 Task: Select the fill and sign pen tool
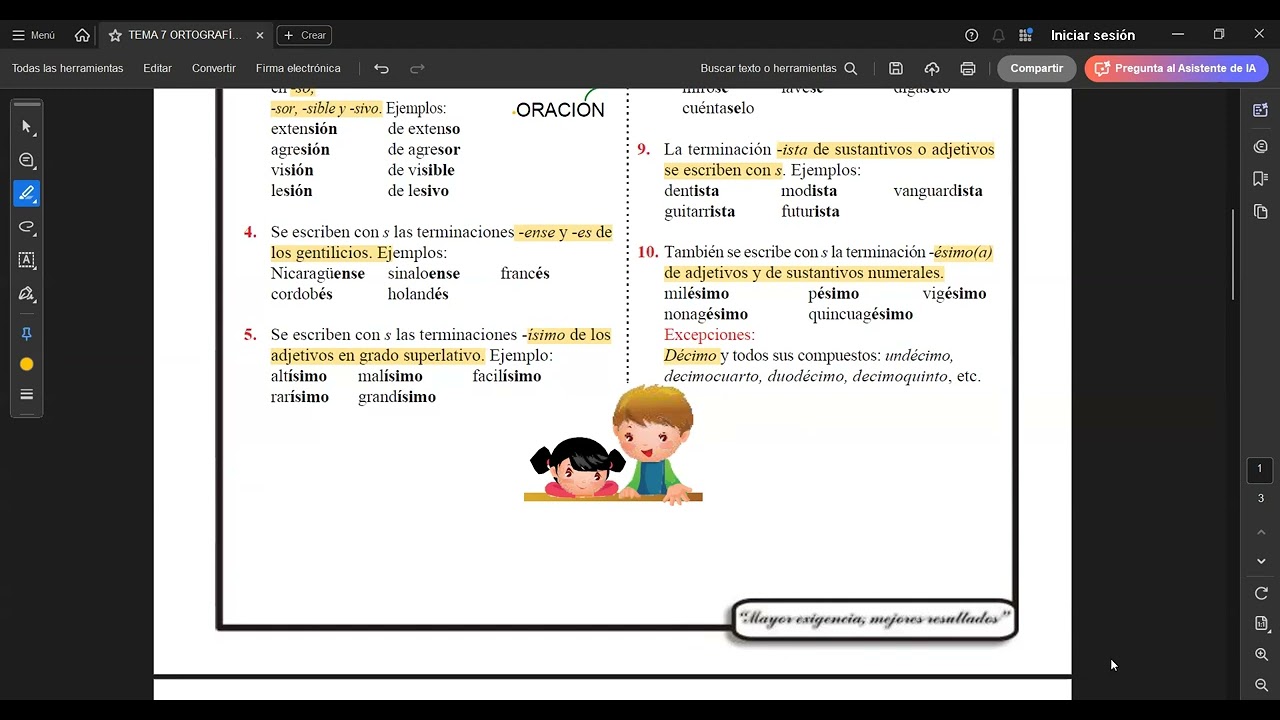coord(27,294)
